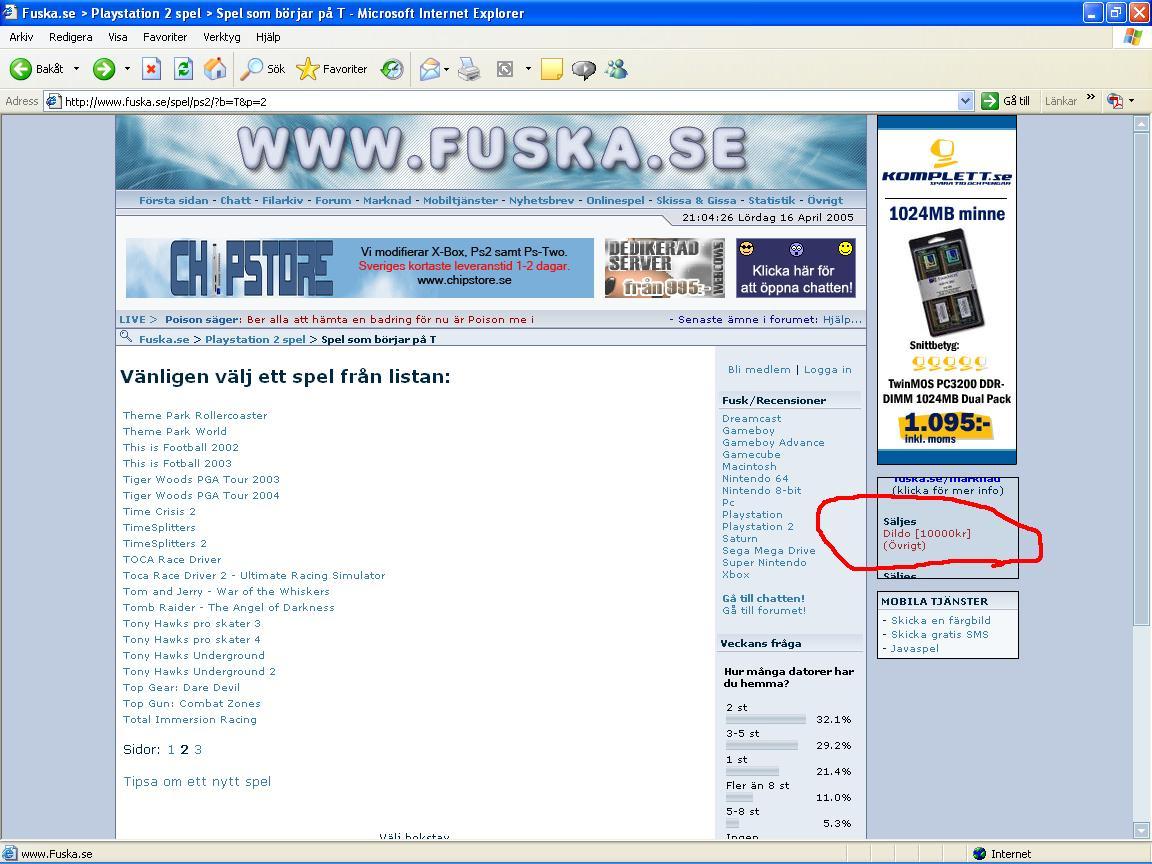
Task: Click the Discuss speech bubble icon
Action: (x=583, y=69)
